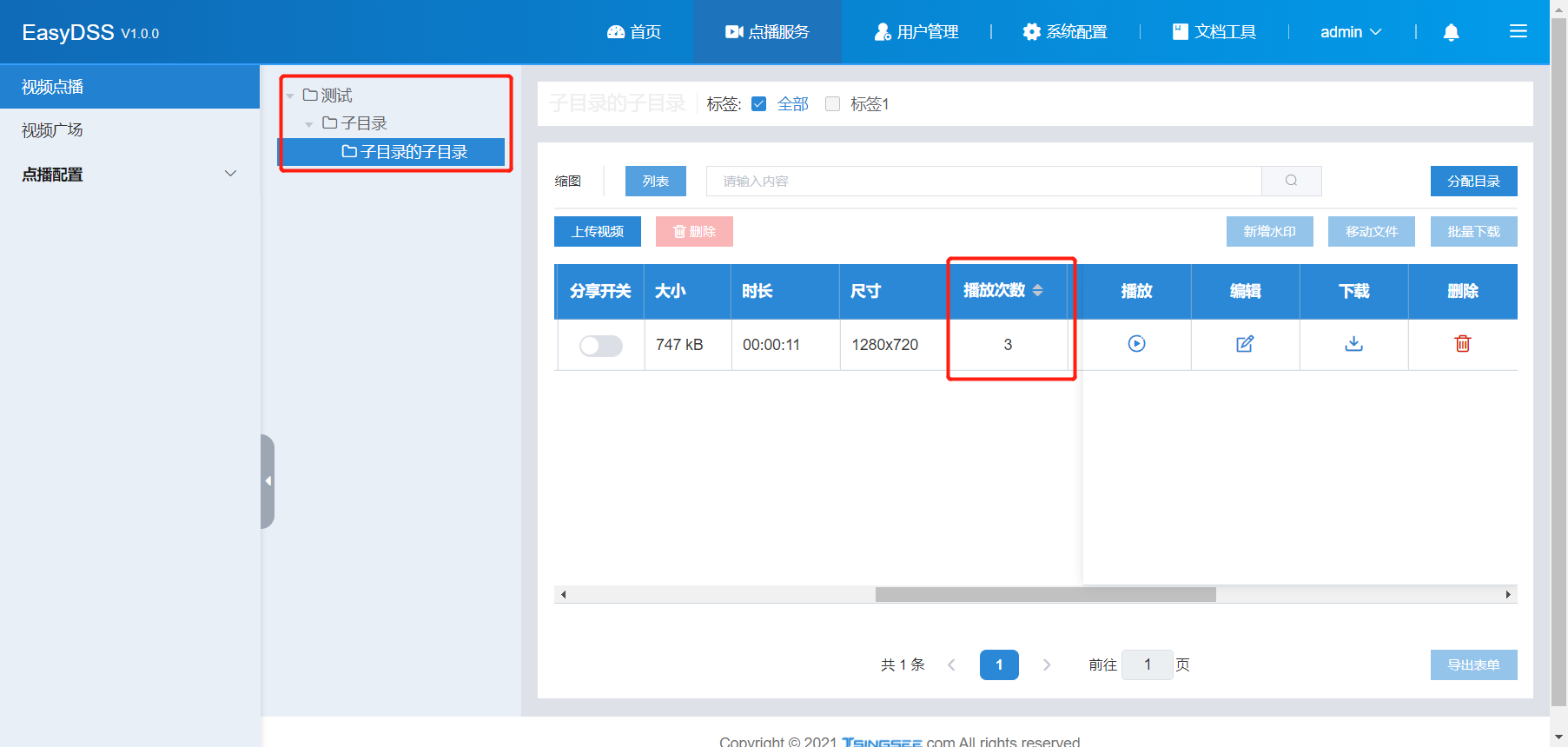Open the admin user dropdown

coord(1351,32)
